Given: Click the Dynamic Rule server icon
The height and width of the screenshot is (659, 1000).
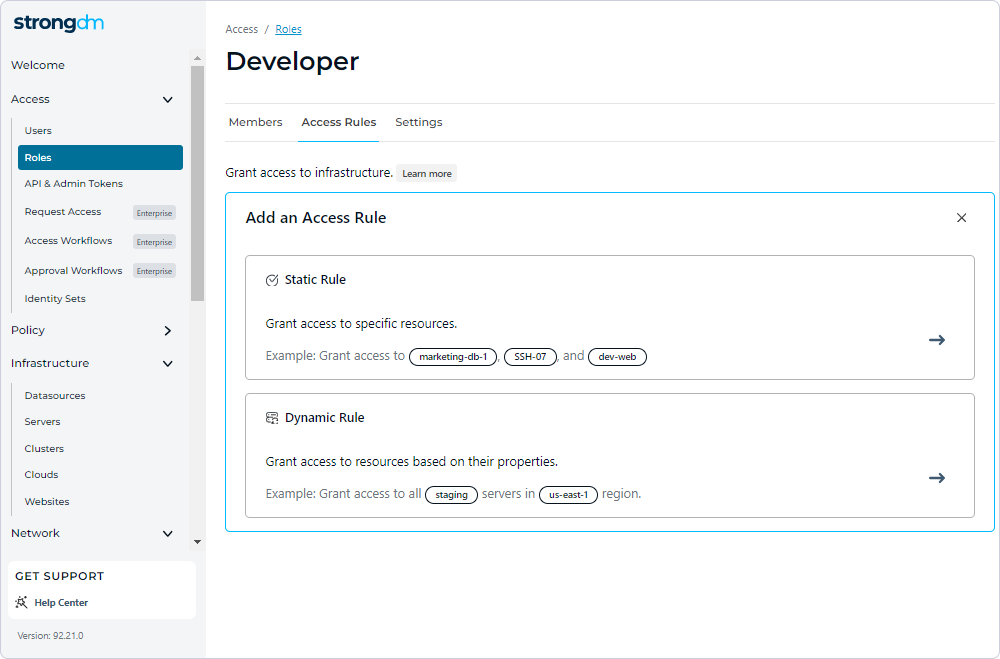Looking at the screenshot, I should tap(272, 418).
